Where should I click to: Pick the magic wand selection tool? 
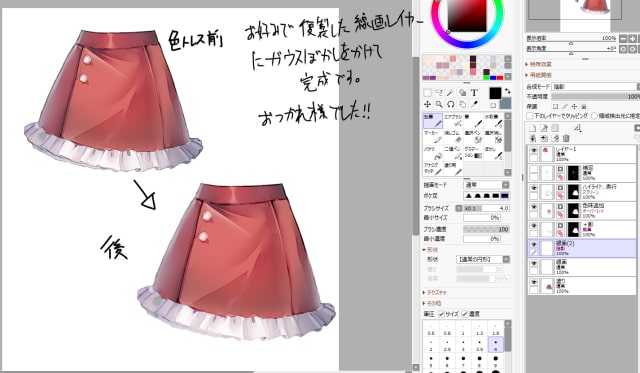[450, 93]
